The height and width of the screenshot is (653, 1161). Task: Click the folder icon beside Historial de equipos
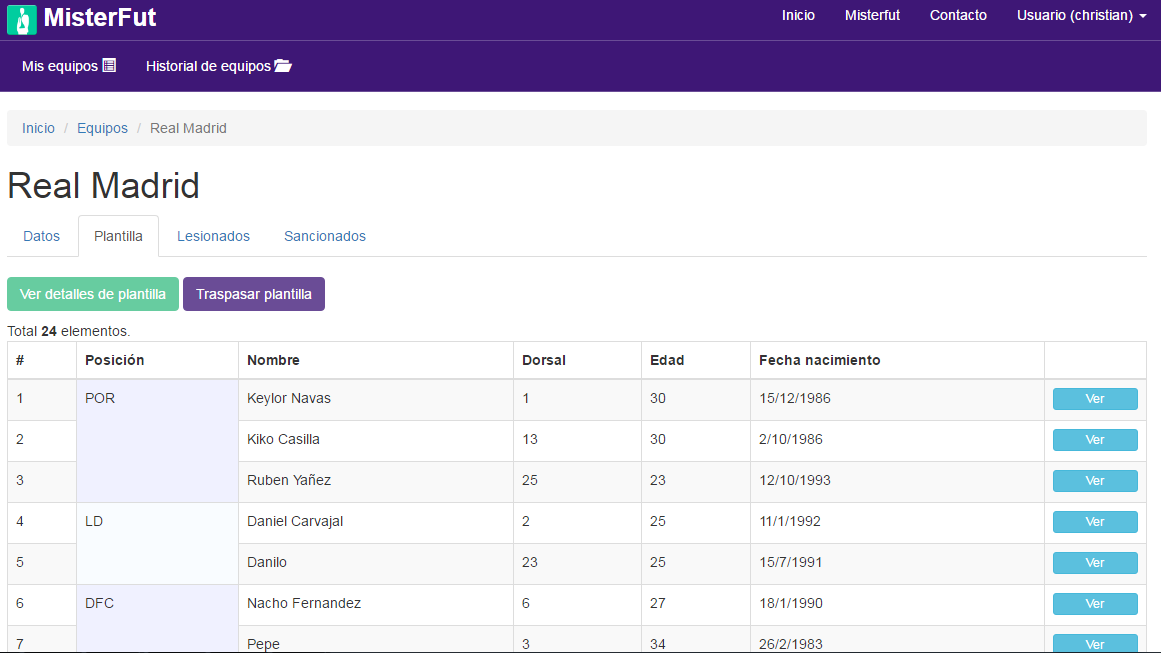click(x=283, y=65)
